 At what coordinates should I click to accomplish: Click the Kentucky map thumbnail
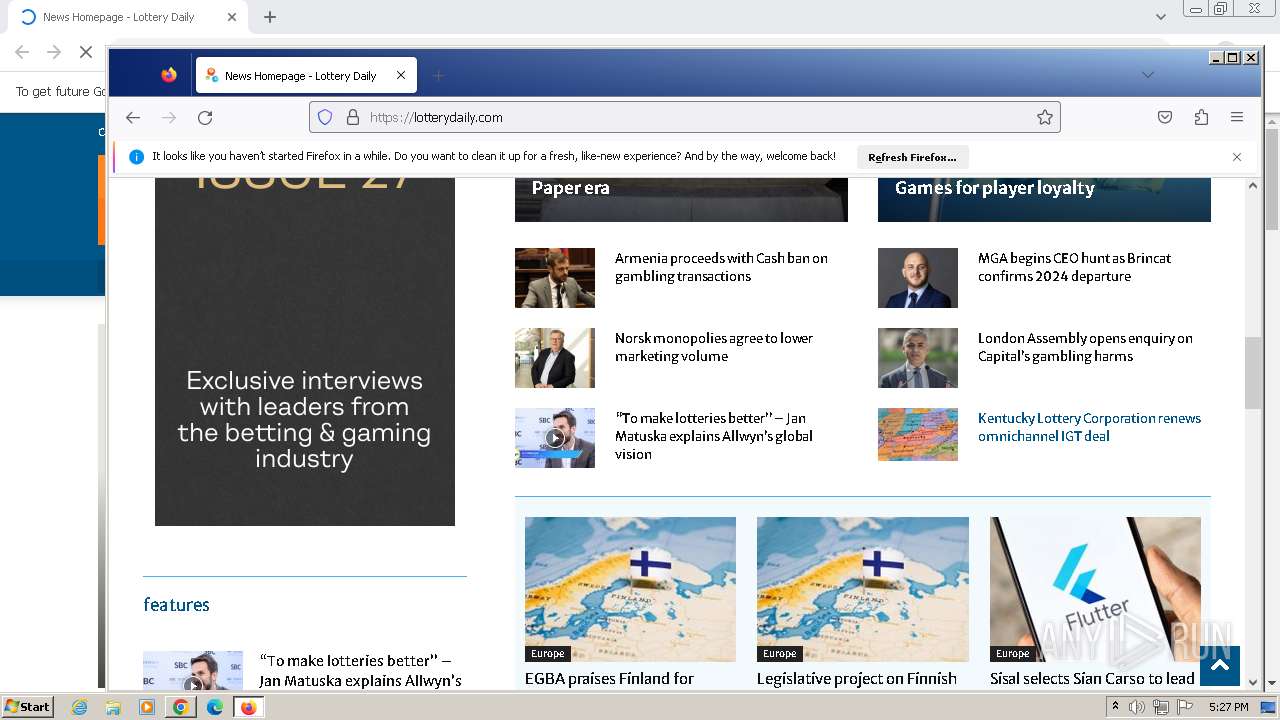click(x=918, y=434)
